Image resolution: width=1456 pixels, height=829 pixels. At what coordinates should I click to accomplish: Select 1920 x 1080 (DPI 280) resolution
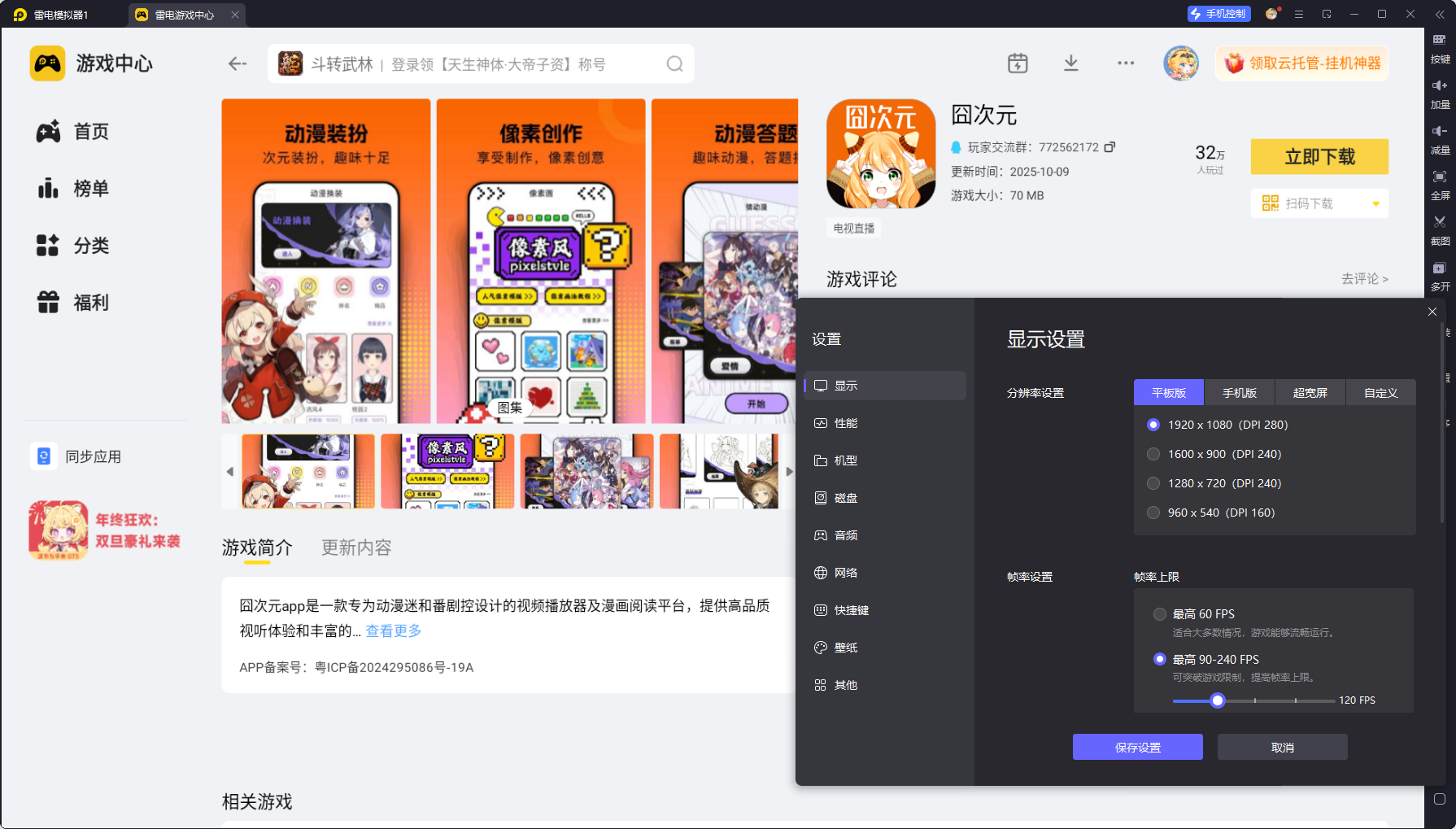(x=1218, y=425)
